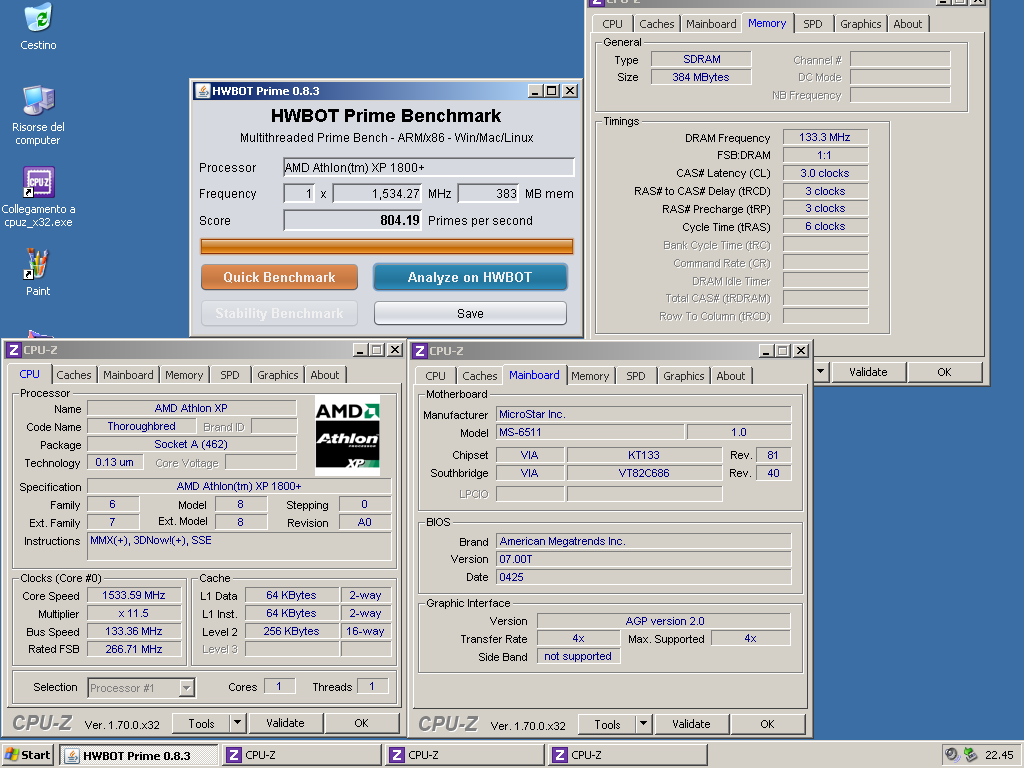This screenshot has width=1024, height=768.
Task: Click the Z icon in Mainboard CPU-Z window title
Action: pyautogui.click(x=420, y=351)
